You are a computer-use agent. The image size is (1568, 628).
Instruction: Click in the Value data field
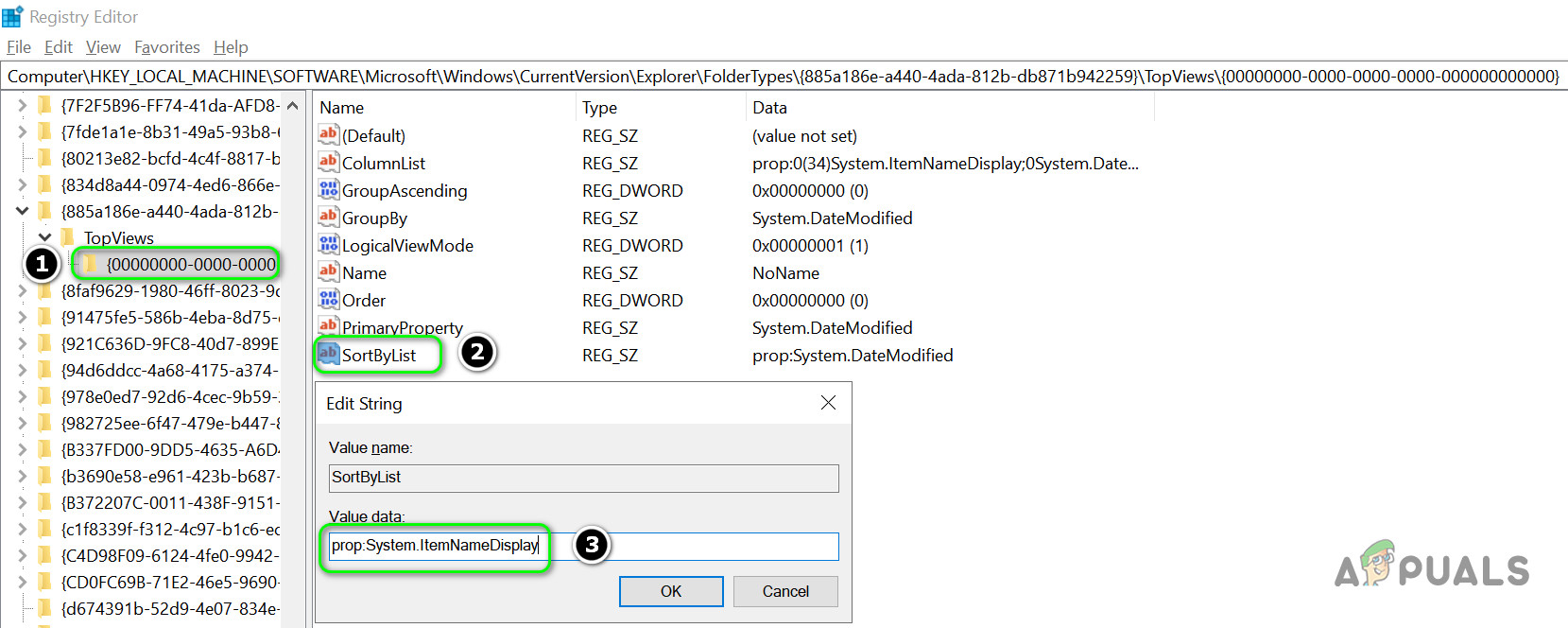(x=690, y=546)
